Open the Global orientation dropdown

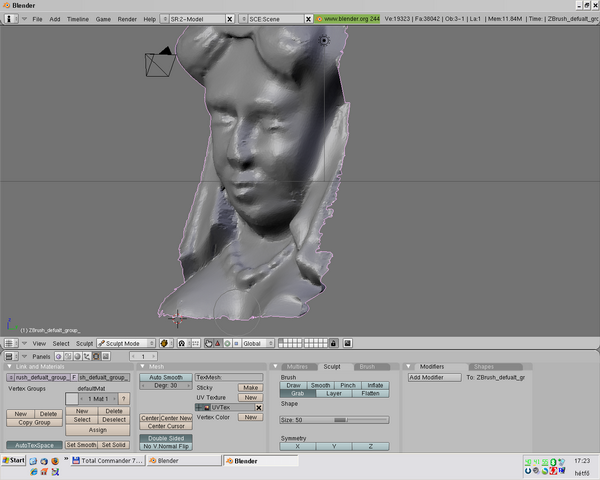pos(256,343)
